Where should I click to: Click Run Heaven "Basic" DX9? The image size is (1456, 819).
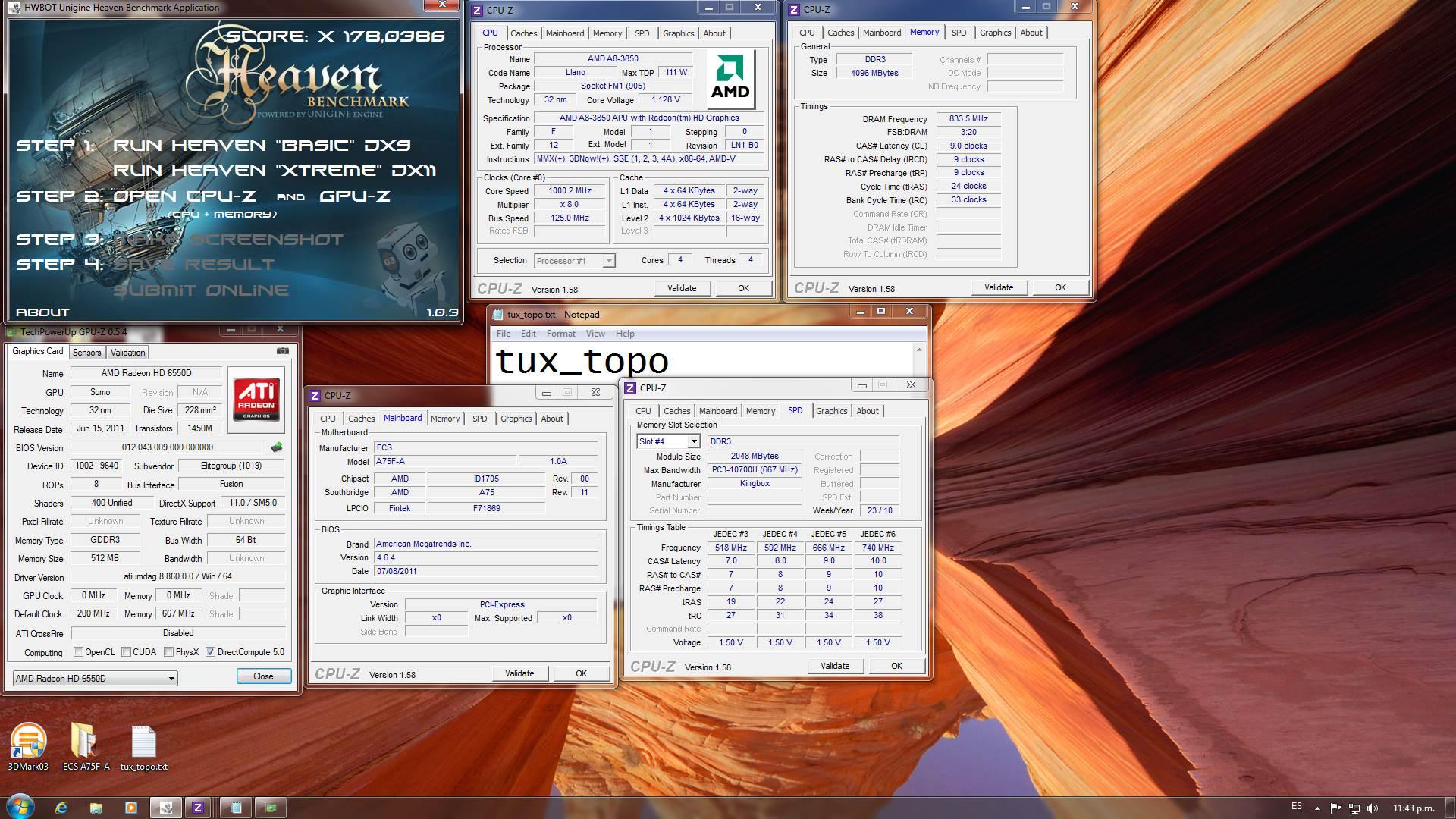(x=262, y=145)
